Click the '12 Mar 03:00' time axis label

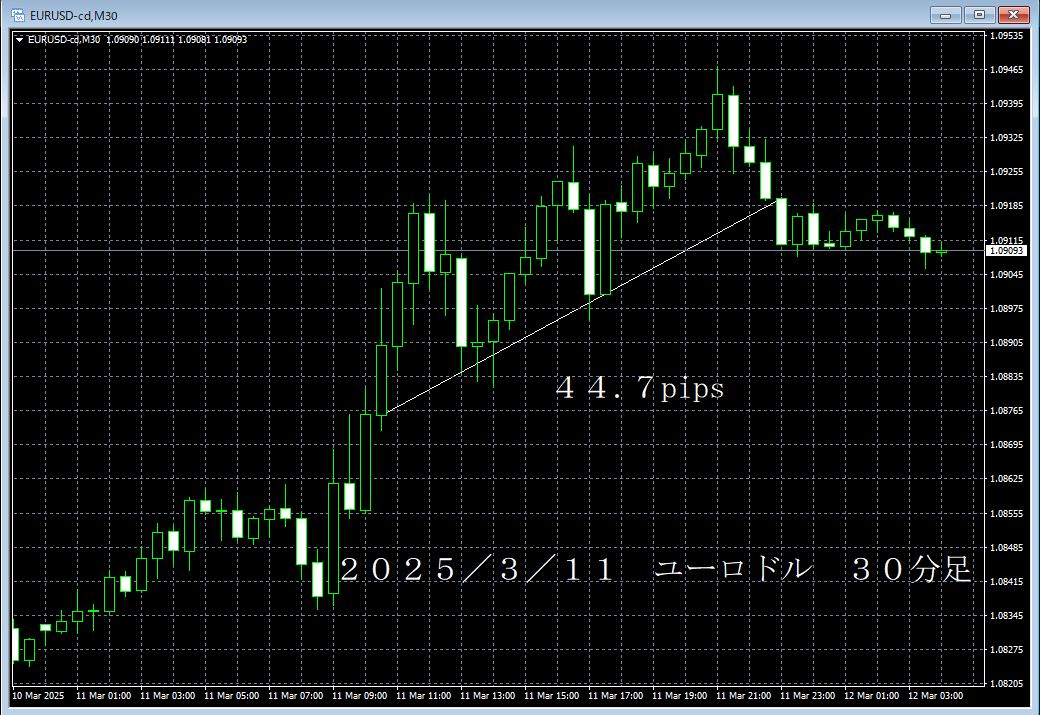tap(936, 696)
